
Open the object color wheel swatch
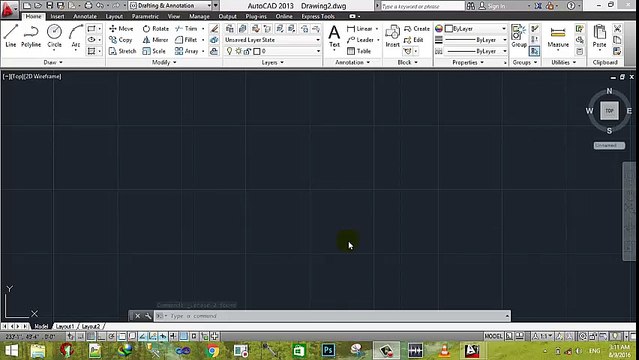coord(439,29)
